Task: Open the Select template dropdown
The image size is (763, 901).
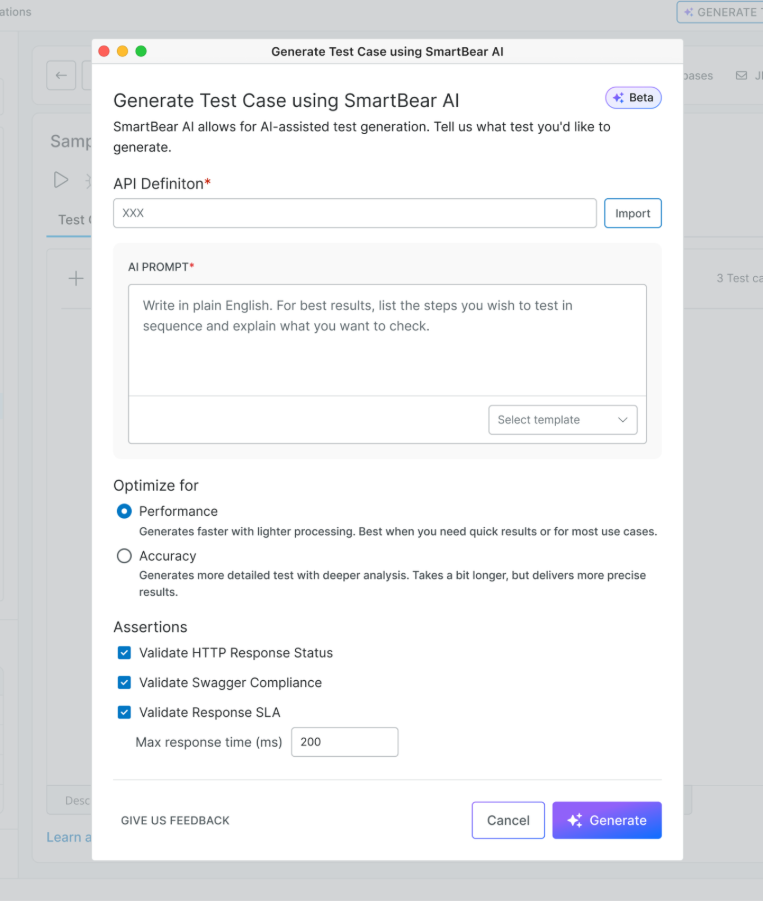Action: pos(563,420)
